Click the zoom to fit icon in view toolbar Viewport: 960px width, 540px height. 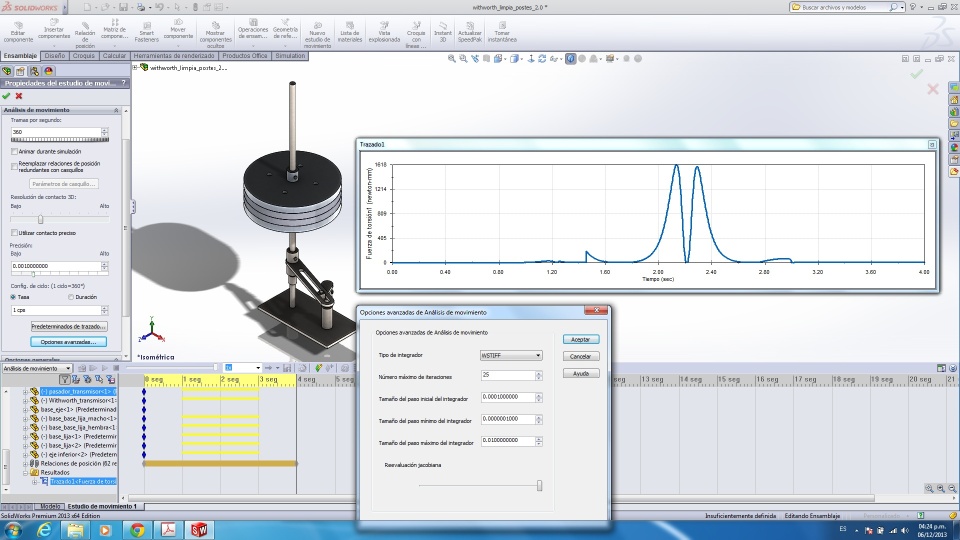tap(452, 59)
